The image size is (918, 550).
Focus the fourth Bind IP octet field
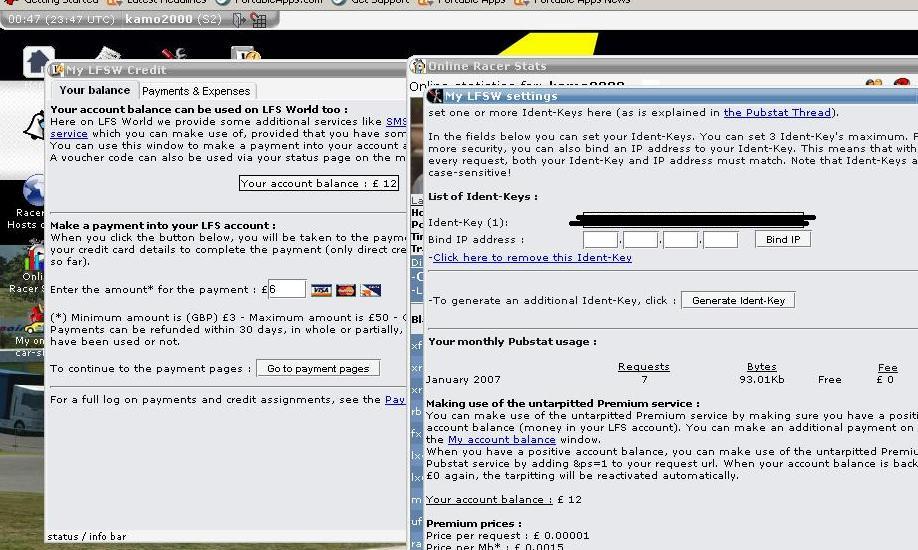pyautogui.click(x=721, y=240)
